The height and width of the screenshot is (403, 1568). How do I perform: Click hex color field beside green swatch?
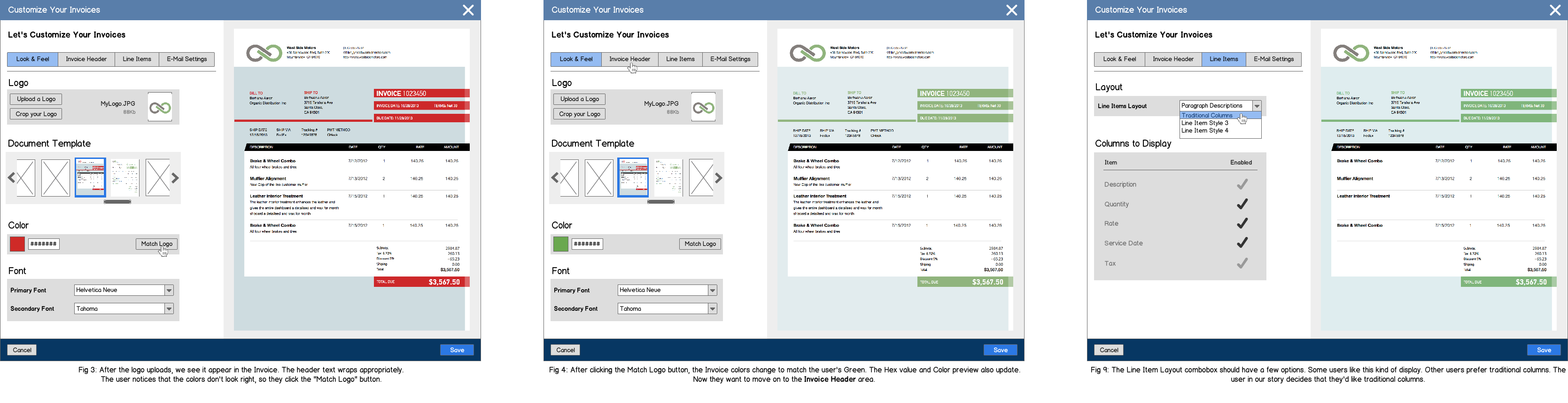587,245
